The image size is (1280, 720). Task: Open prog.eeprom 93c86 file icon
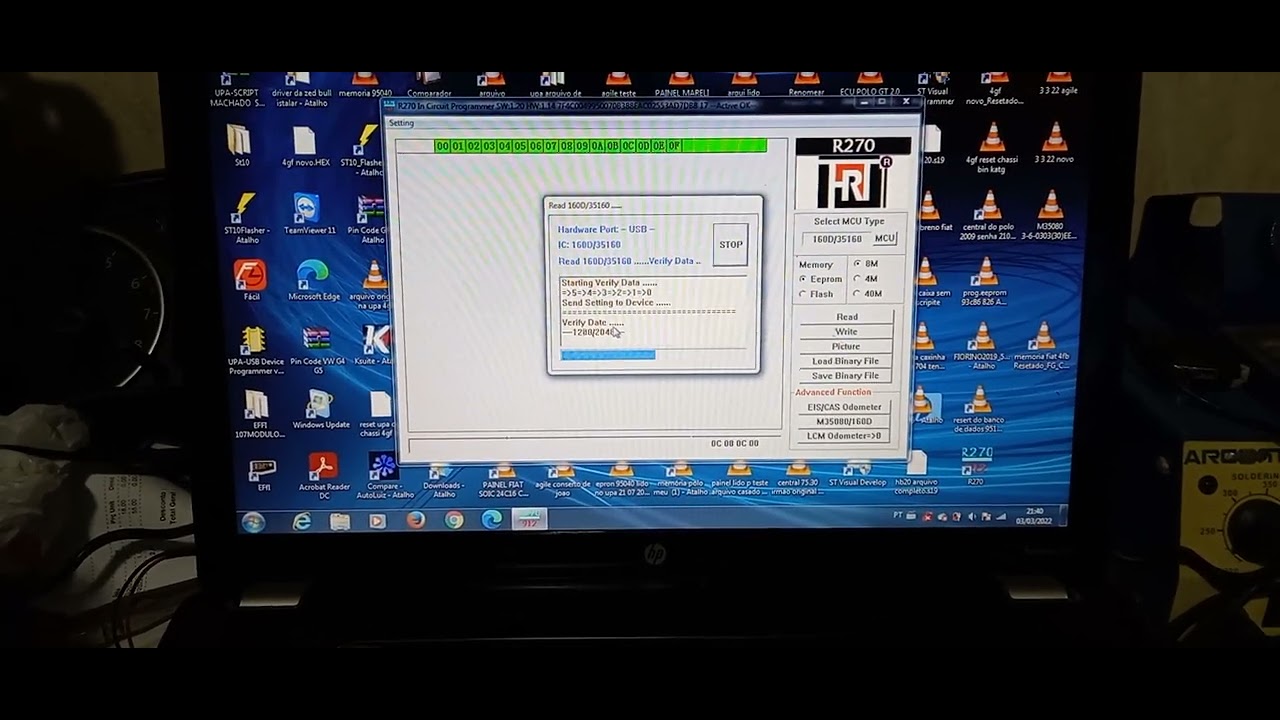(985, 271)
